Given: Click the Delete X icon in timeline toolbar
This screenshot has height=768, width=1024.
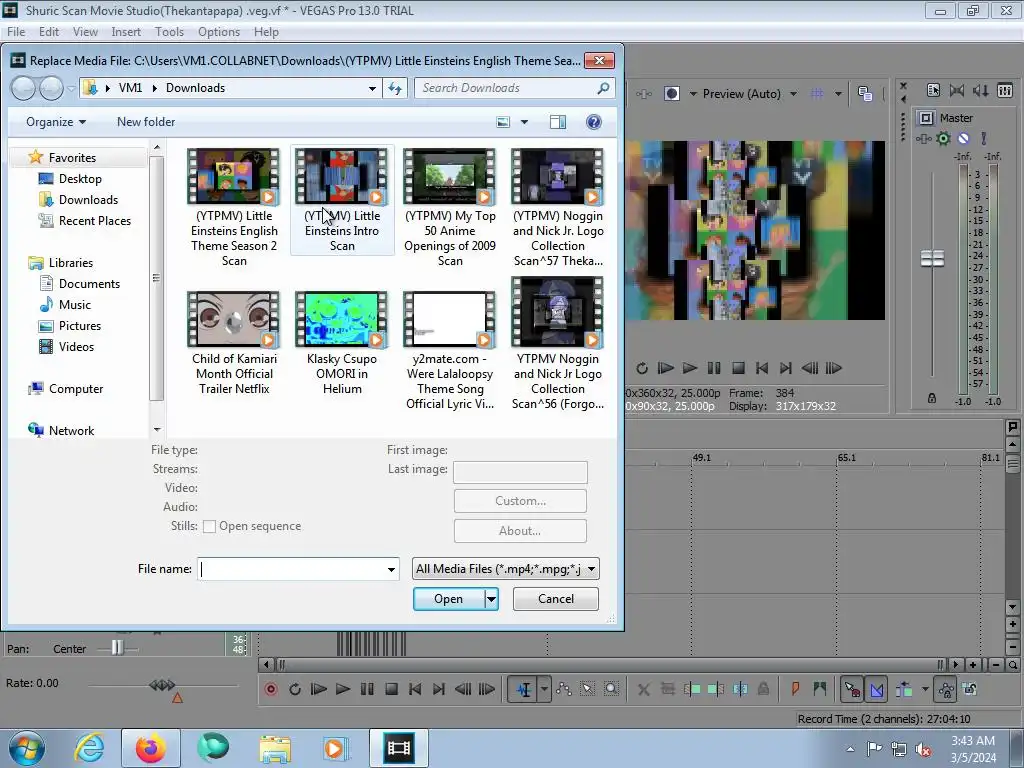Looking at the screenshot, I should (x=643, y=689).
